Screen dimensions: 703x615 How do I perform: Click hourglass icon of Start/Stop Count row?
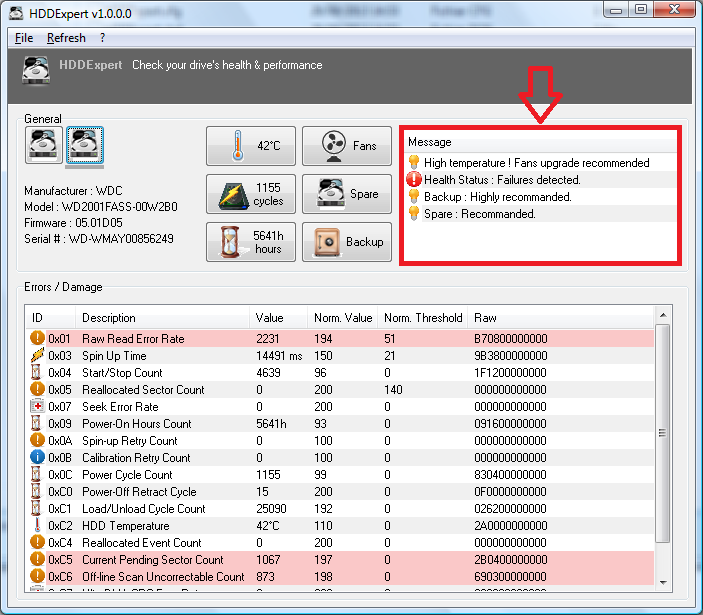(x=36, y=372)
